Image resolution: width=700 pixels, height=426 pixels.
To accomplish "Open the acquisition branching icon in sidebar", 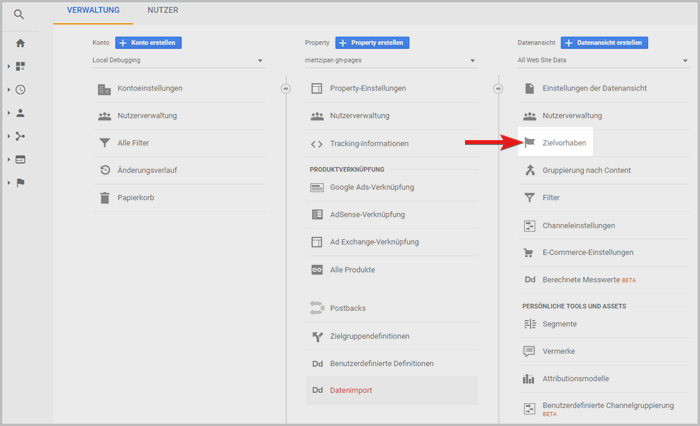I will pyautogui.click(x=20, y=136).
